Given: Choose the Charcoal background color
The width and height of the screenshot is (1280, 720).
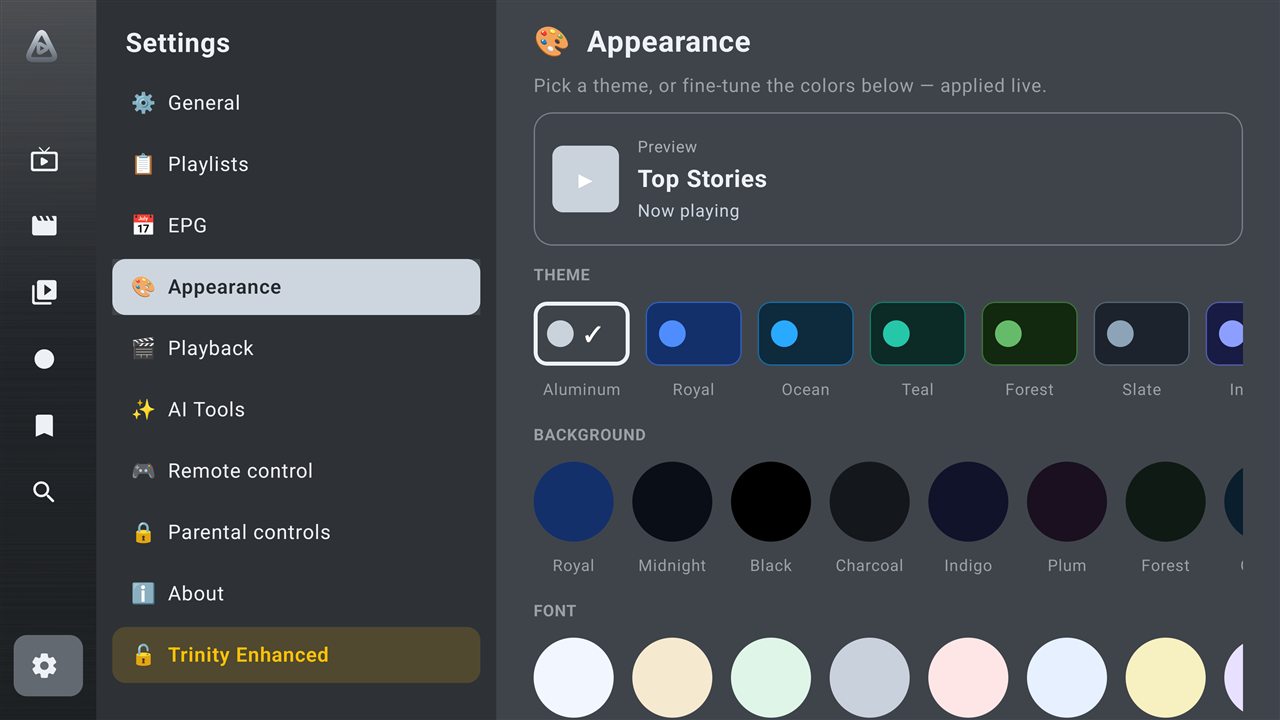Looking at the screenshot, I should click(x=869, y=502).
